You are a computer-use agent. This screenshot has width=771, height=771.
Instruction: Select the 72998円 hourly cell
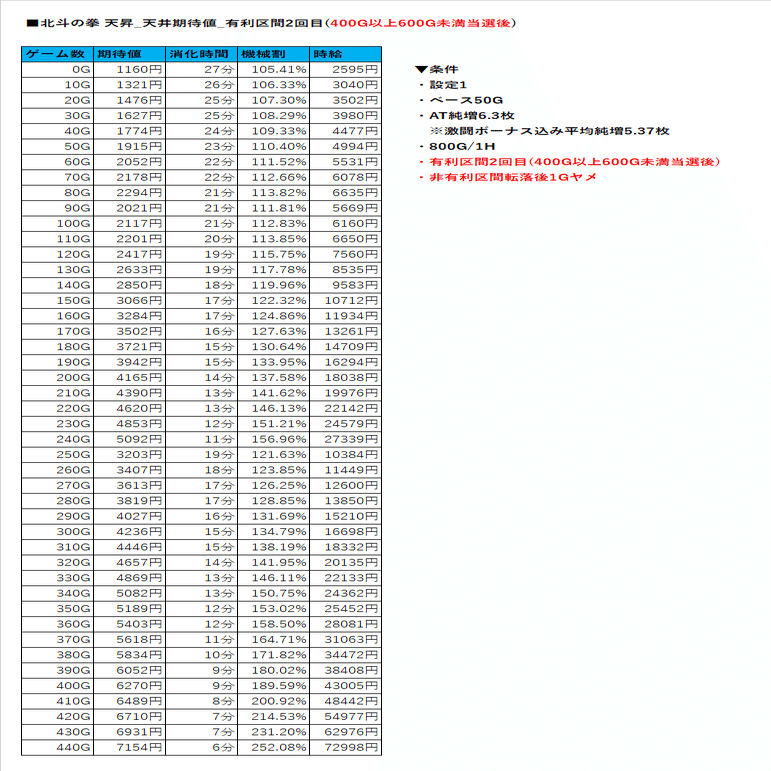pos(345,747)
